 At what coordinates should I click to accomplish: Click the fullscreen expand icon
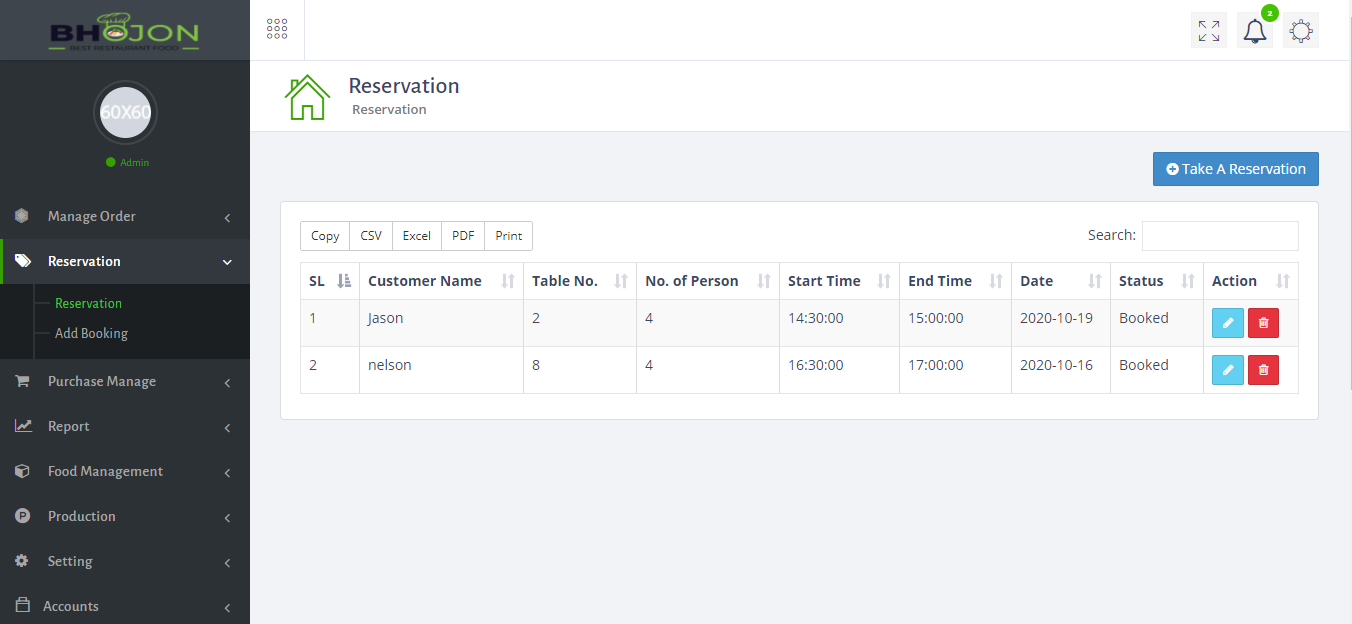(1209, 31)
